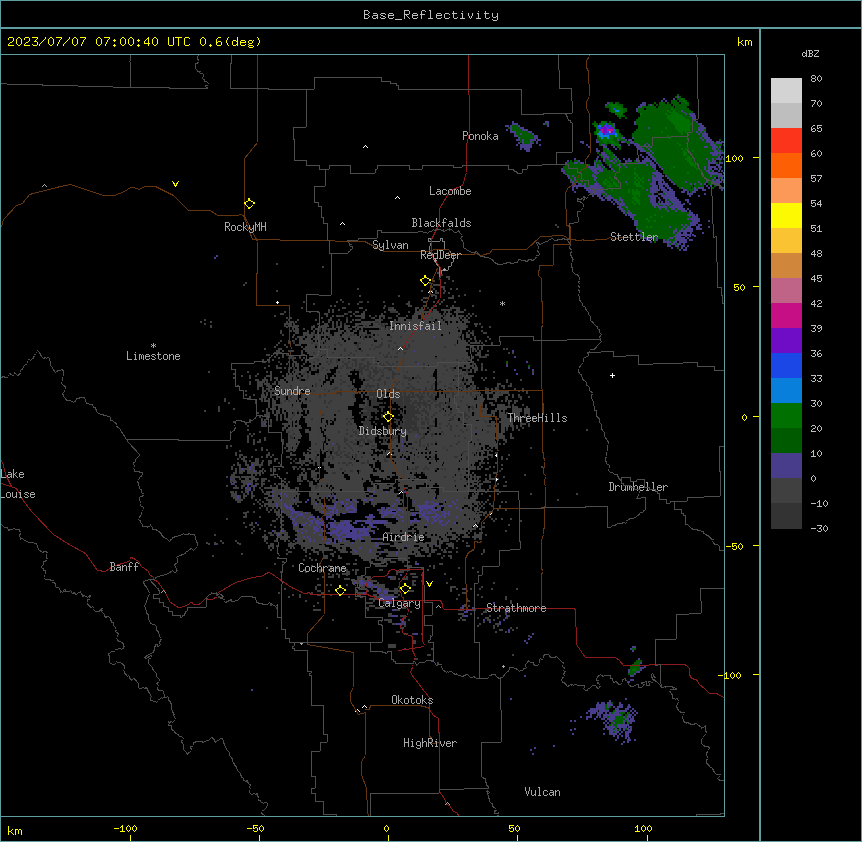Click the RedDeer city label

point(440,255)
